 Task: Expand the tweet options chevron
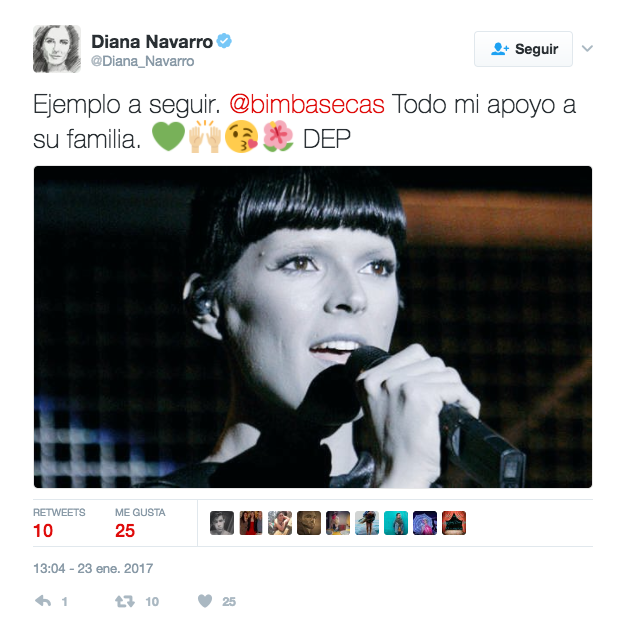coord(587,48)
